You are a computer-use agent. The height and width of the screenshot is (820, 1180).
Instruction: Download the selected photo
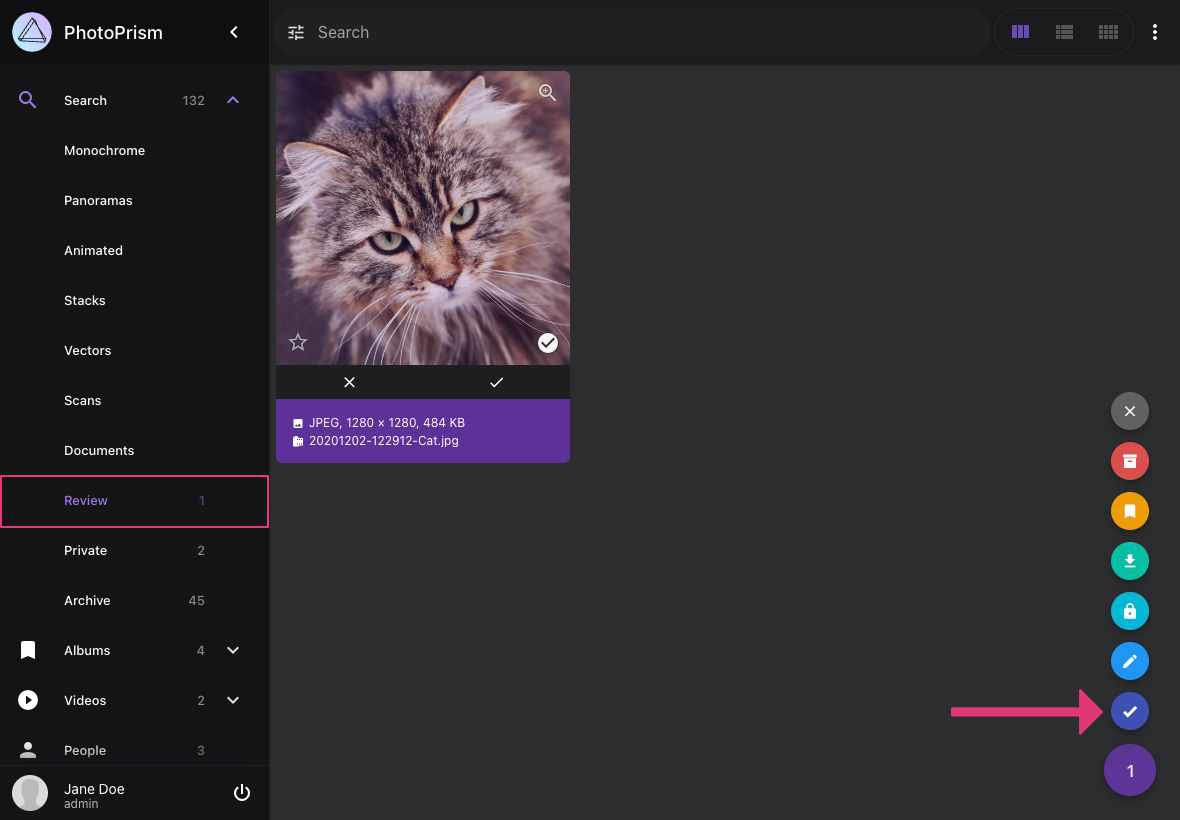point(1129,561)
